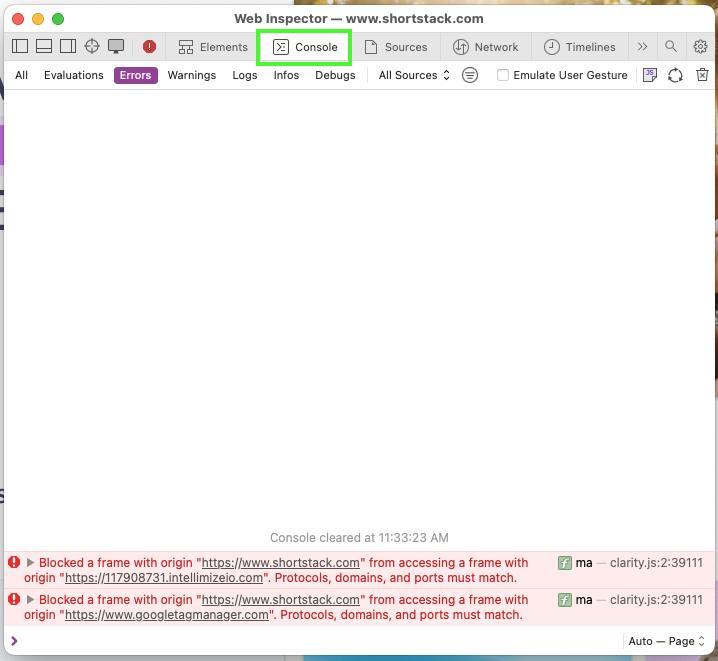Click the JS snippet note icon
The image size is (718, 661).
click(x=650, y=75)
